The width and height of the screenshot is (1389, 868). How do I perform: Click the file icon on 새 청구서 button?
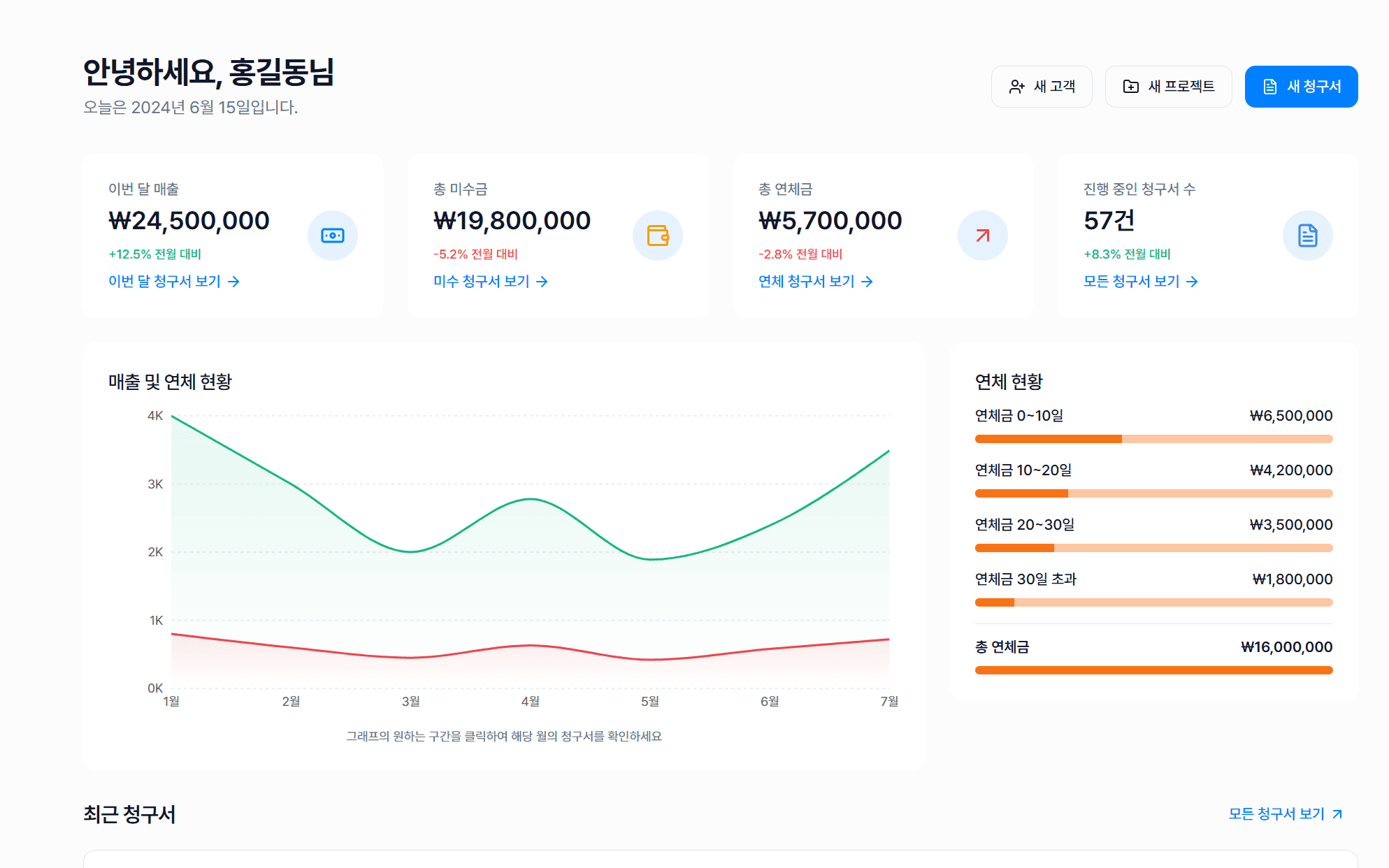pos(1270,87)
